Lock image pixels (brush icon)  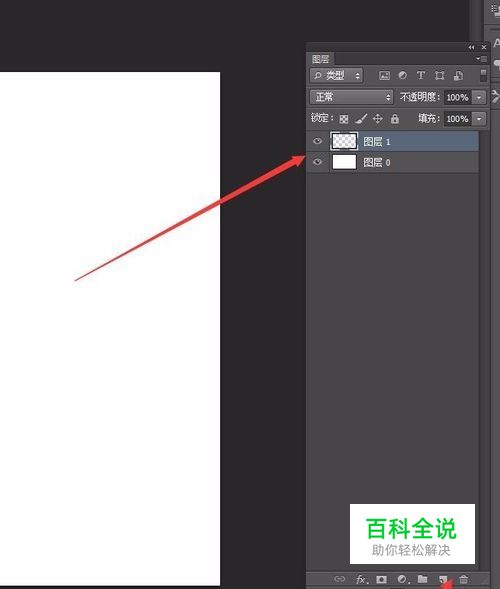coord(361,119)
